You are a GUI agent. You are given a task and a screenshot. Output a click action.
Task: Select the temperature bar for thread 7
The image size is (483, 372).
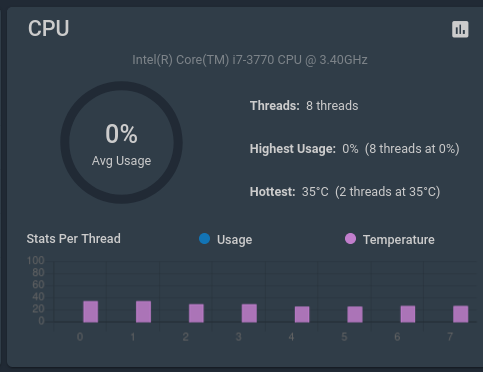click(461, 314)
